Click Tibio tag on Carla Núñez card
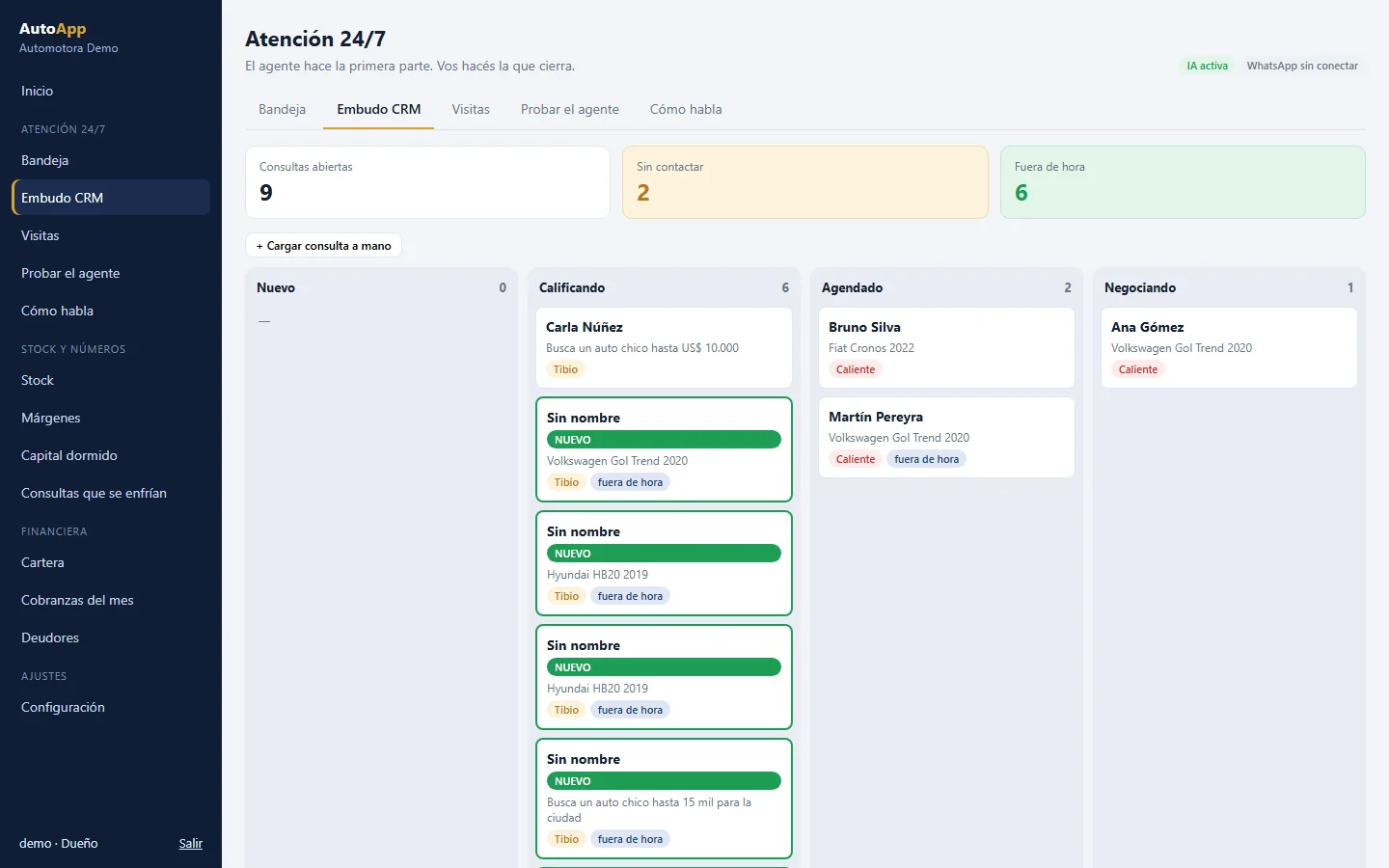 (565, 369)
